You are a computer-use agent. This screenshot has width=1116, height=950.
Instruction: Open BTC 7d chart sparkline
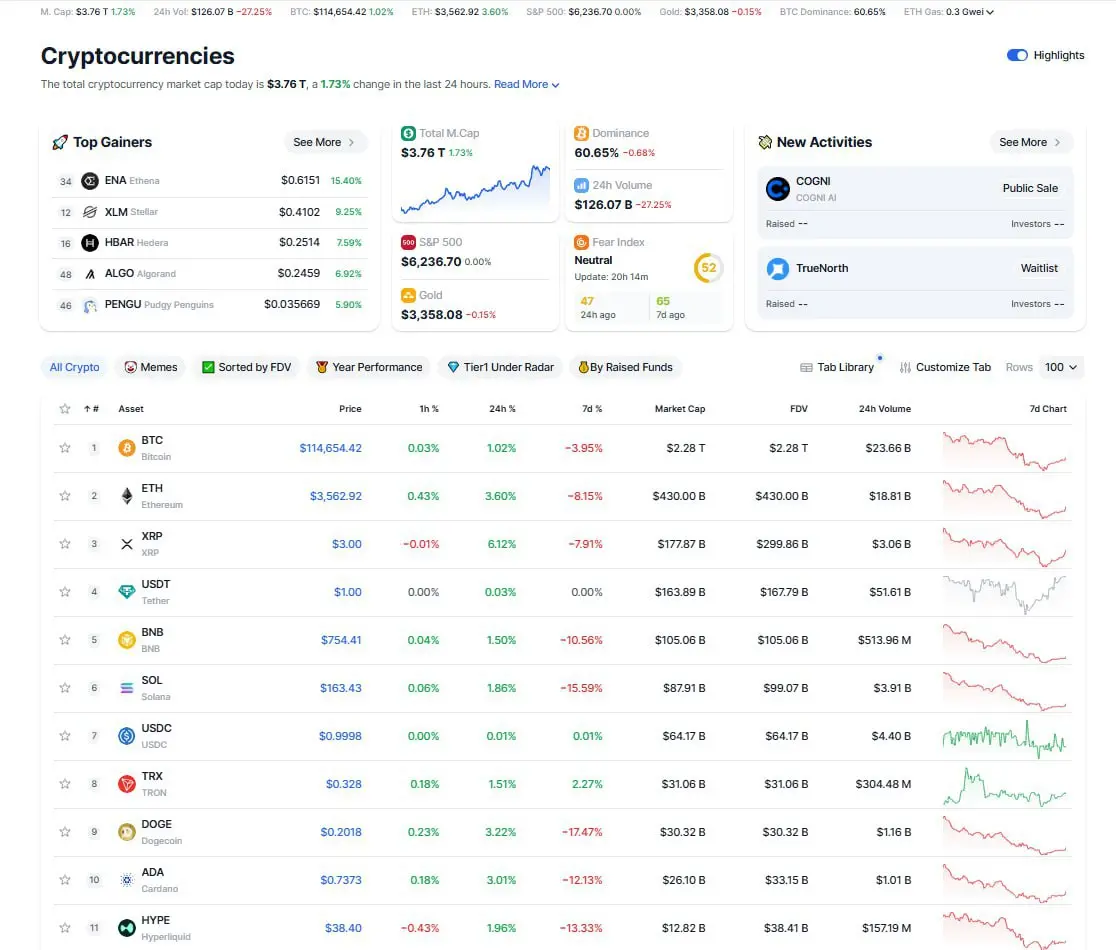click(1004, 450)
